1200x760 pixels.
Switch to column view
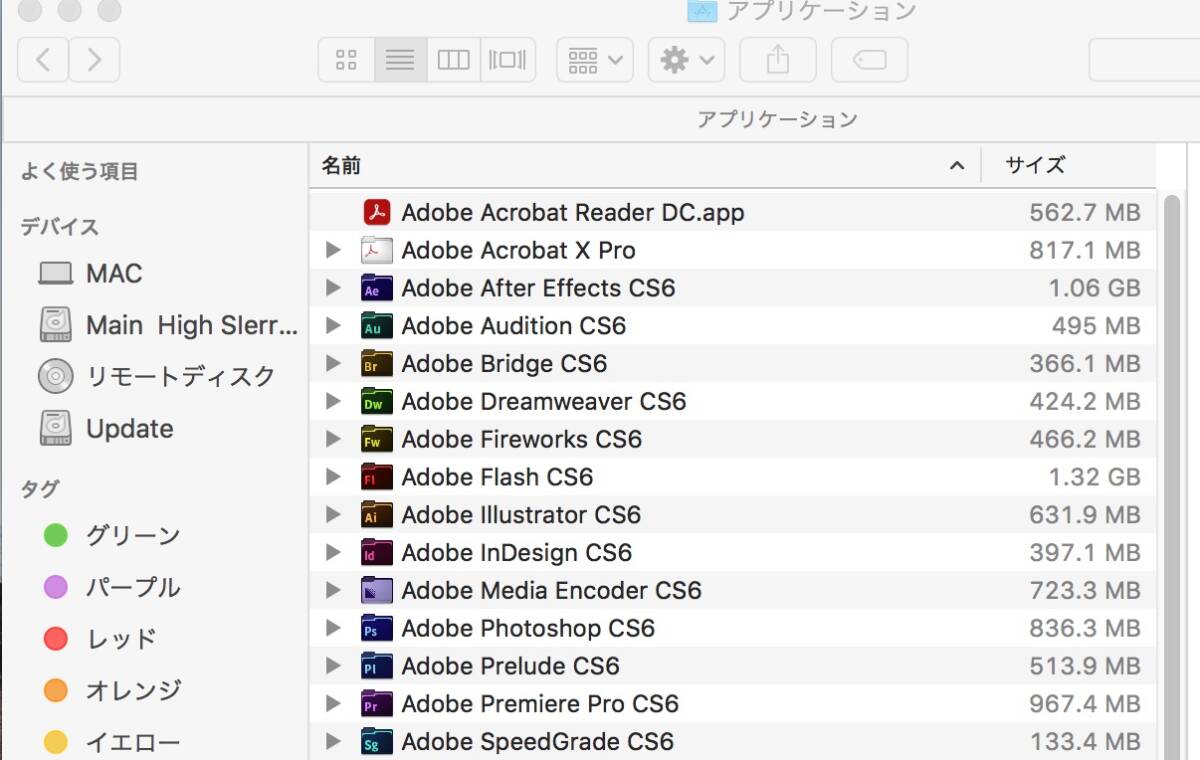tap(454, 60)
